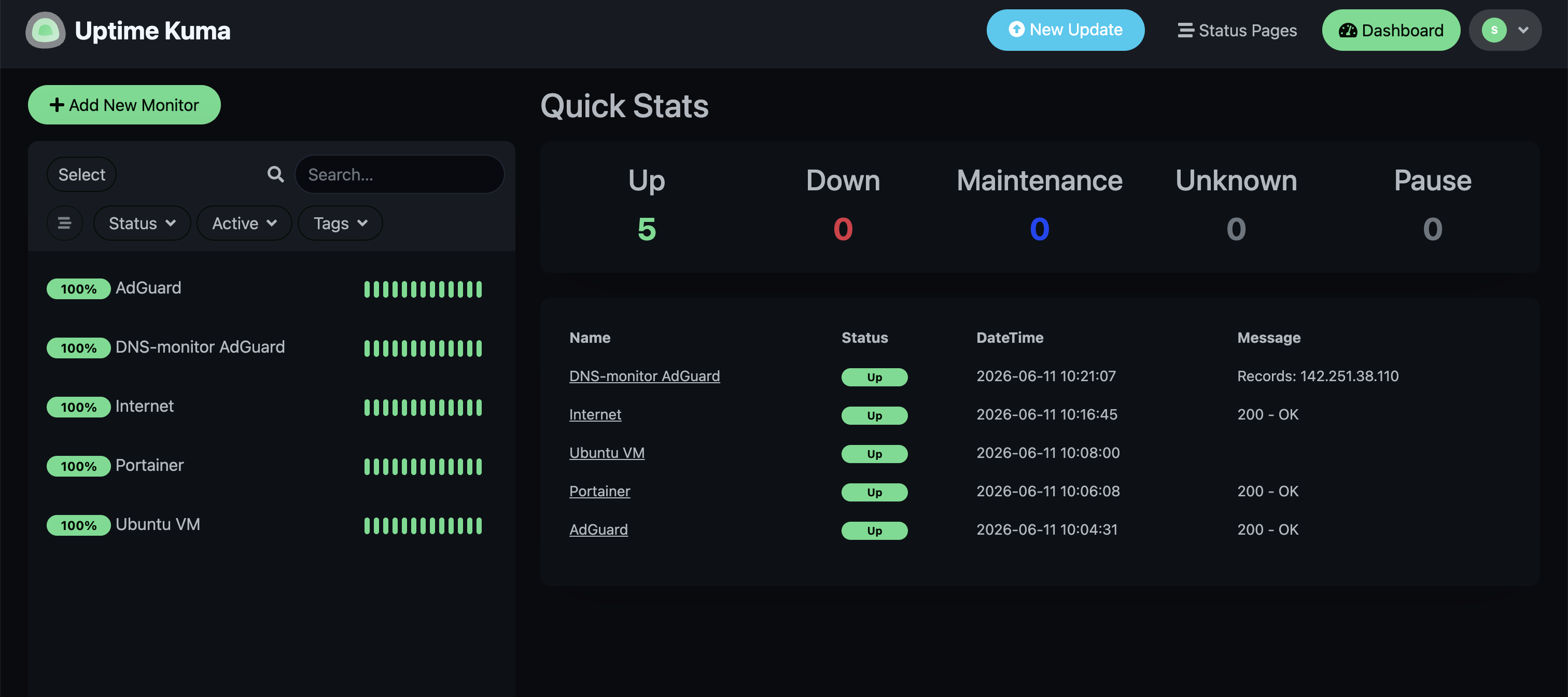Image resolution: width=1568 pixels, height=697 pixels.
Task: Click the Message column header
Action: tap(1268, 337)
